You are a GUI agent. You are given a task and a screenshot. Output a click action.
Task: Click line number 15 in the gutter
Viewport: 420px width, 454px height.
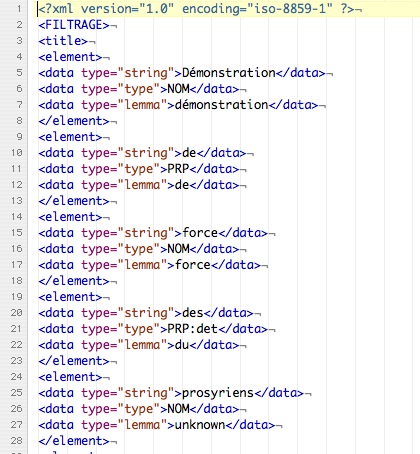17,233
